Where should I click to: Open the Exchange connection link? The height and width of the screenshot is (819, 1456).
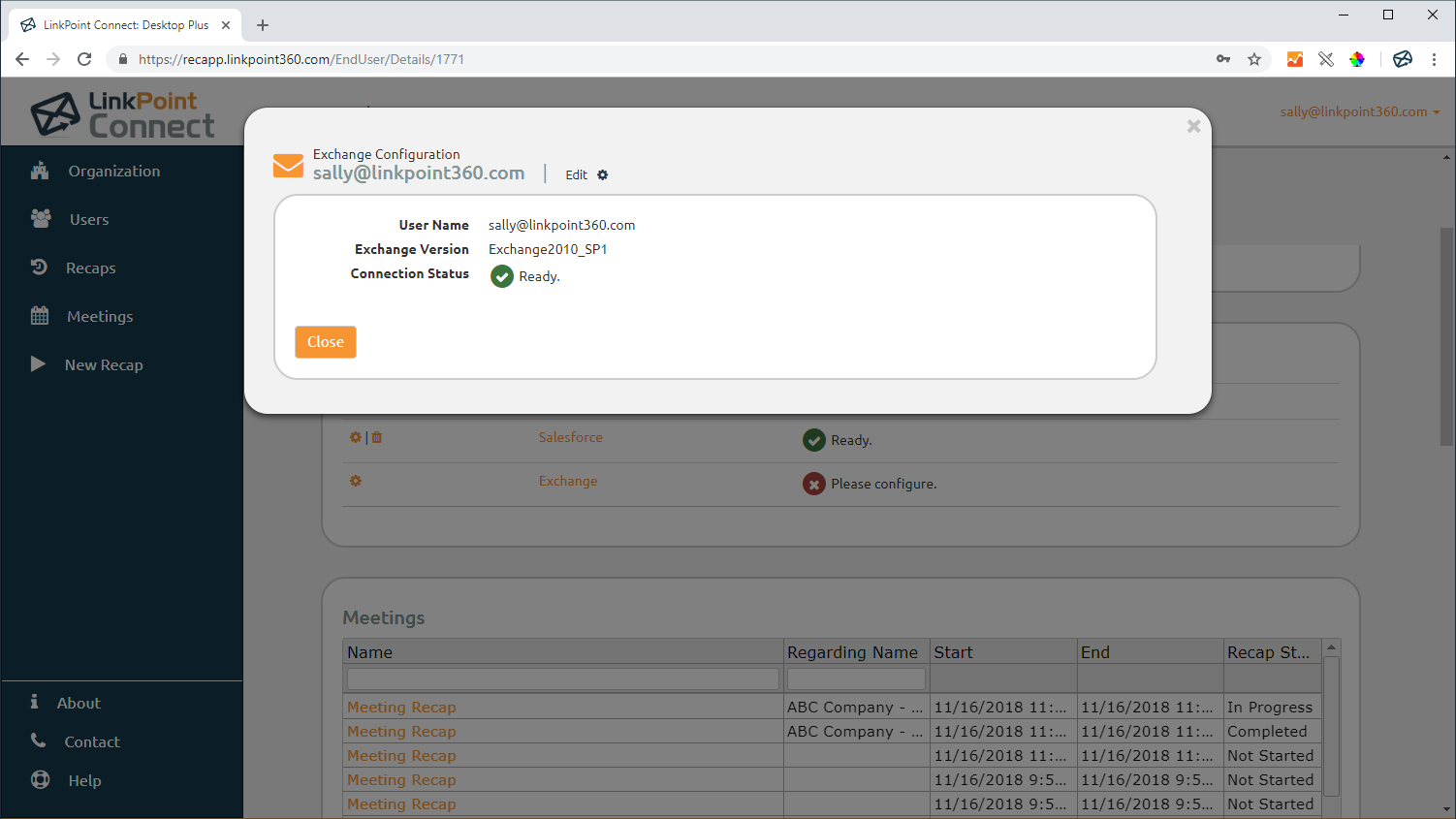click(x=568, y=481)
